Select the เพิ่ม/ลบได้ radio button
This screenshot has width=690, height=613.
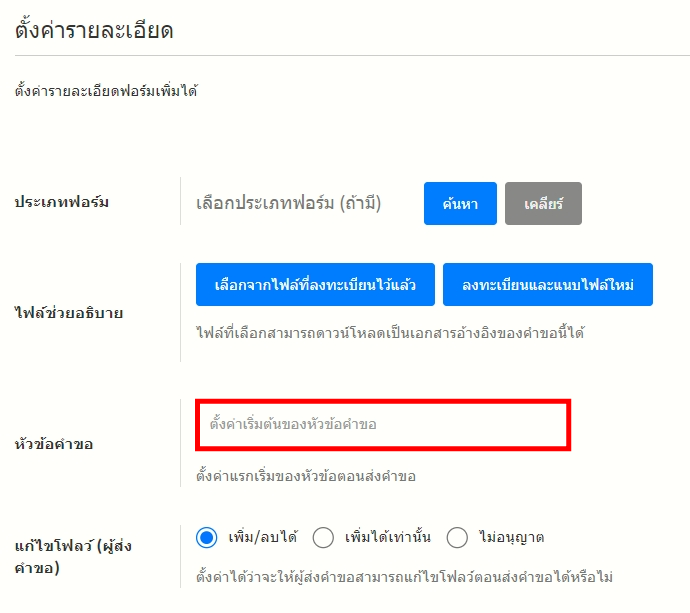pyautogui.click(x=207, y=538)
